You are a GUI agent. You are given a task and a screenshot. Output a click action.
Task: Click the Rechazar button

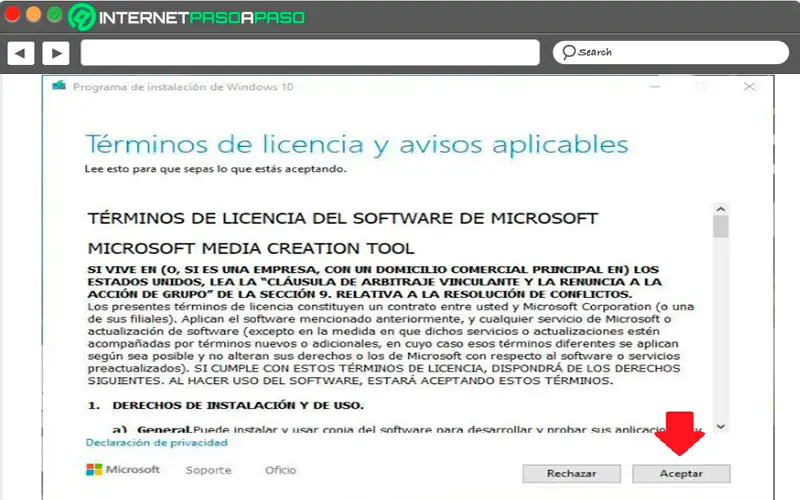[571, 473]
